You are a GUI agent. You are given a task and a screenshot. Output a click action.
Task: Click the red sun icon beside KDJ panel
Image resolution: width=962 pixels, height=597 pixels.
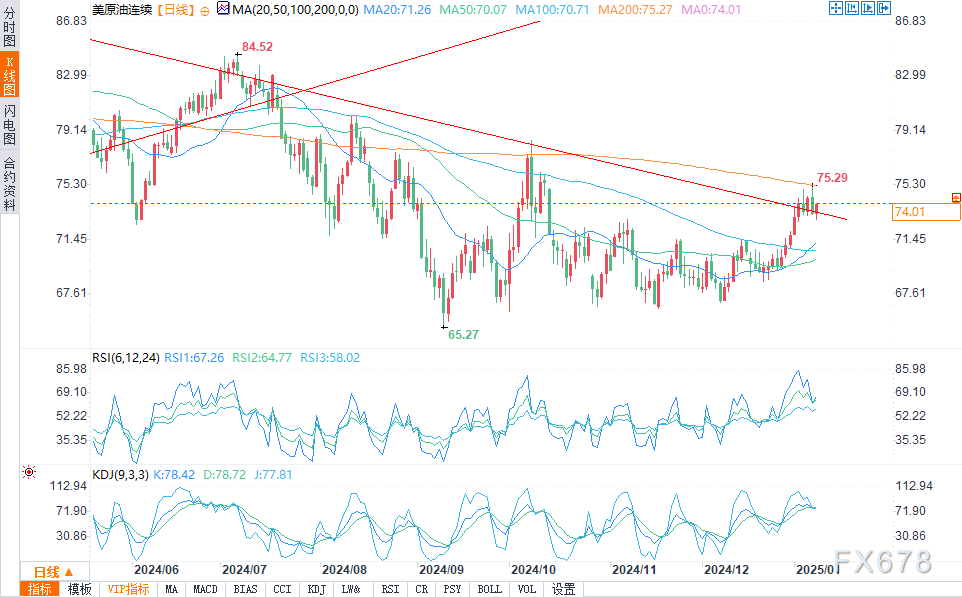point(29,472)
